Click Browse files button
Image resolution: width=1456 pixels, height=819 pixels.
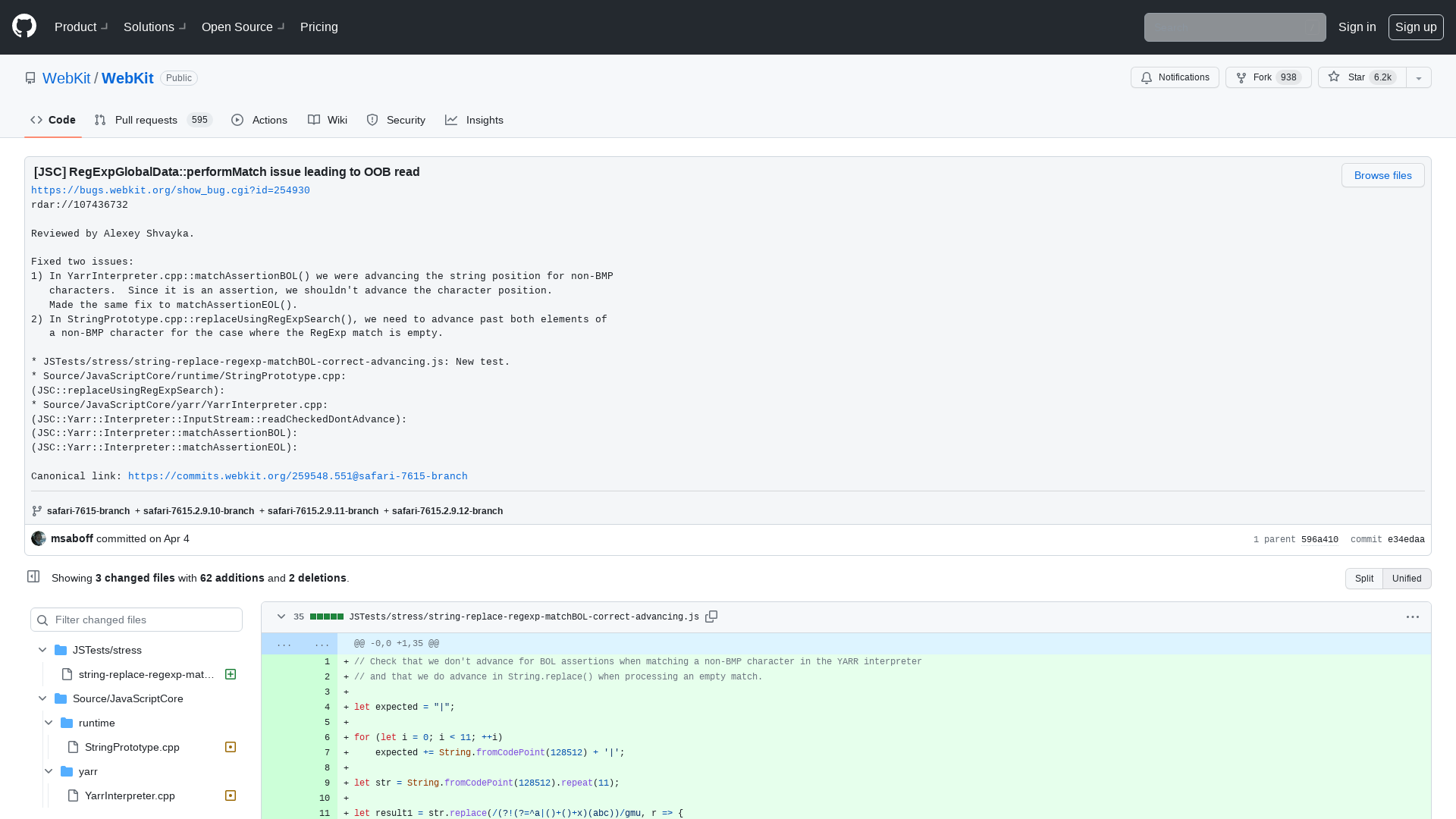click(x=1383, y=175)
